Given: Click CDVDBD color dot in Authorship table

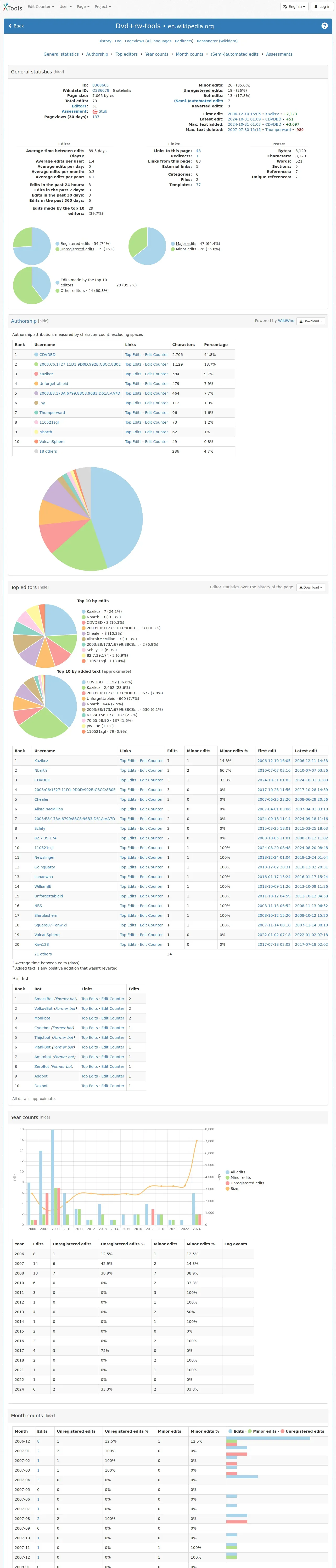Looking at the screenshot, I should click(x=36, y=354).
